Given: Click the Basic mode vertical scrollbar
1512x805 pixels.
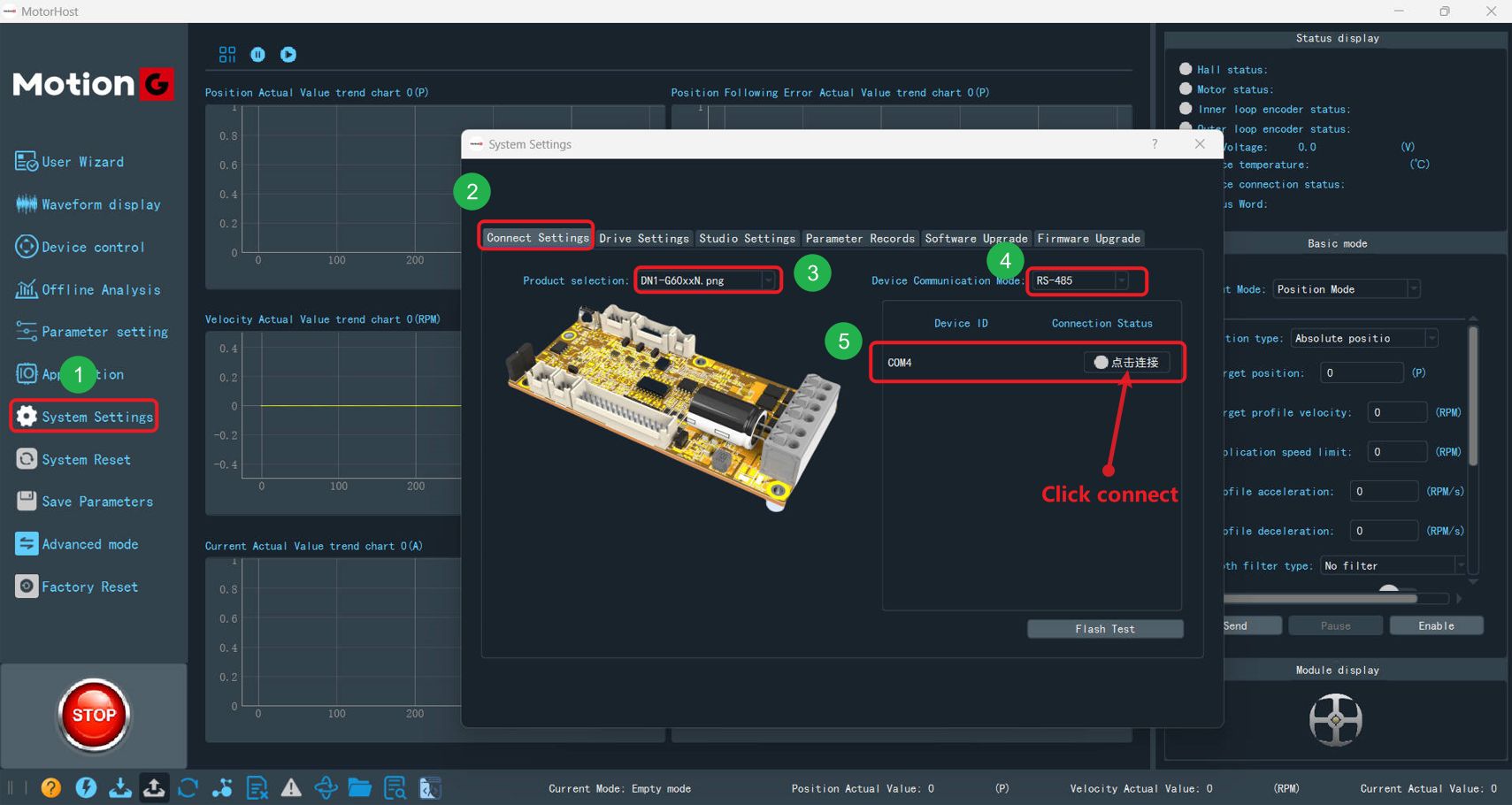Looking at the screenshot, I should [x=1473, y=396].
